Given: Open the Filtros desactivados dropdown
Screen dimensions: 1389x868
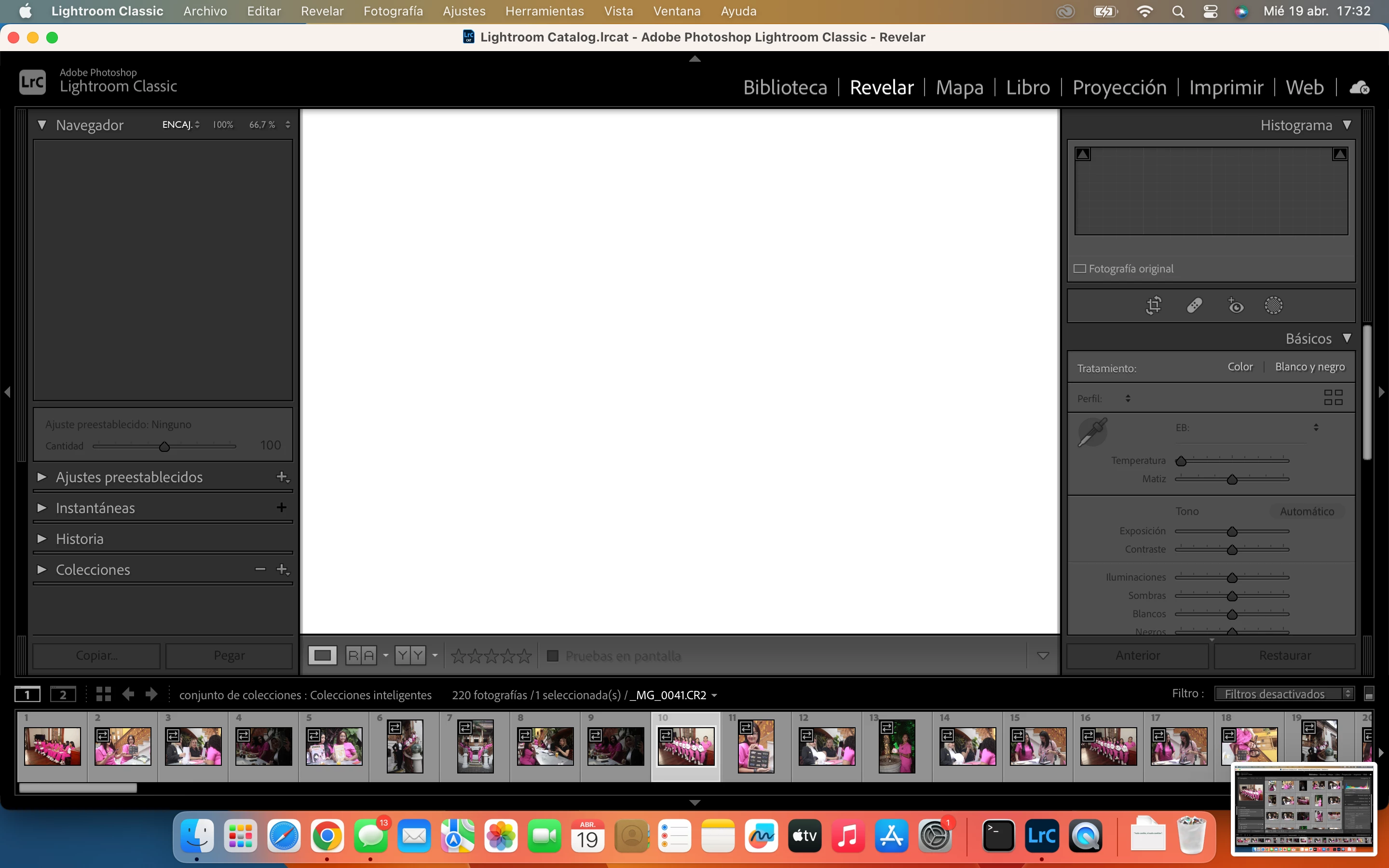Looking at the screenshot, I should 1283,694.
